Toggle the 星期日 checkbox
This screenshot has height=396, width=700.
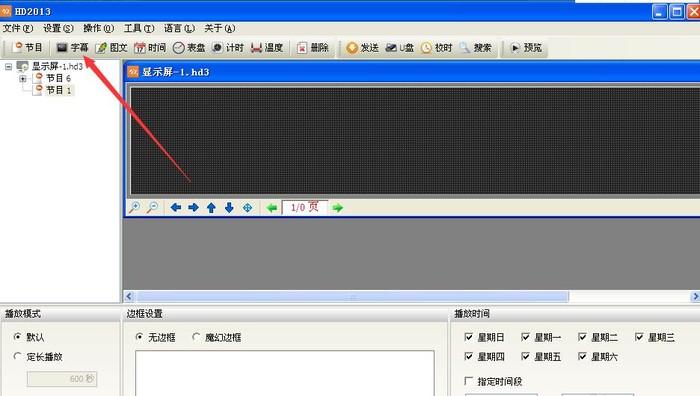click(469, 337)
